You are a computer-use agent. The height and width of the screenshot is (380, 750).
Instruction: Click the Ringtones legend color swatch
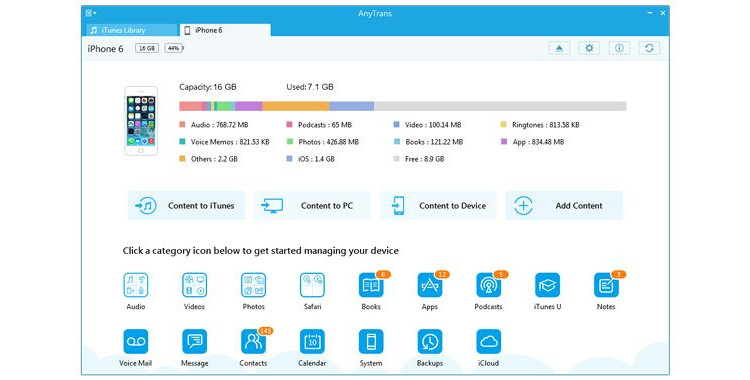(504, 125)
